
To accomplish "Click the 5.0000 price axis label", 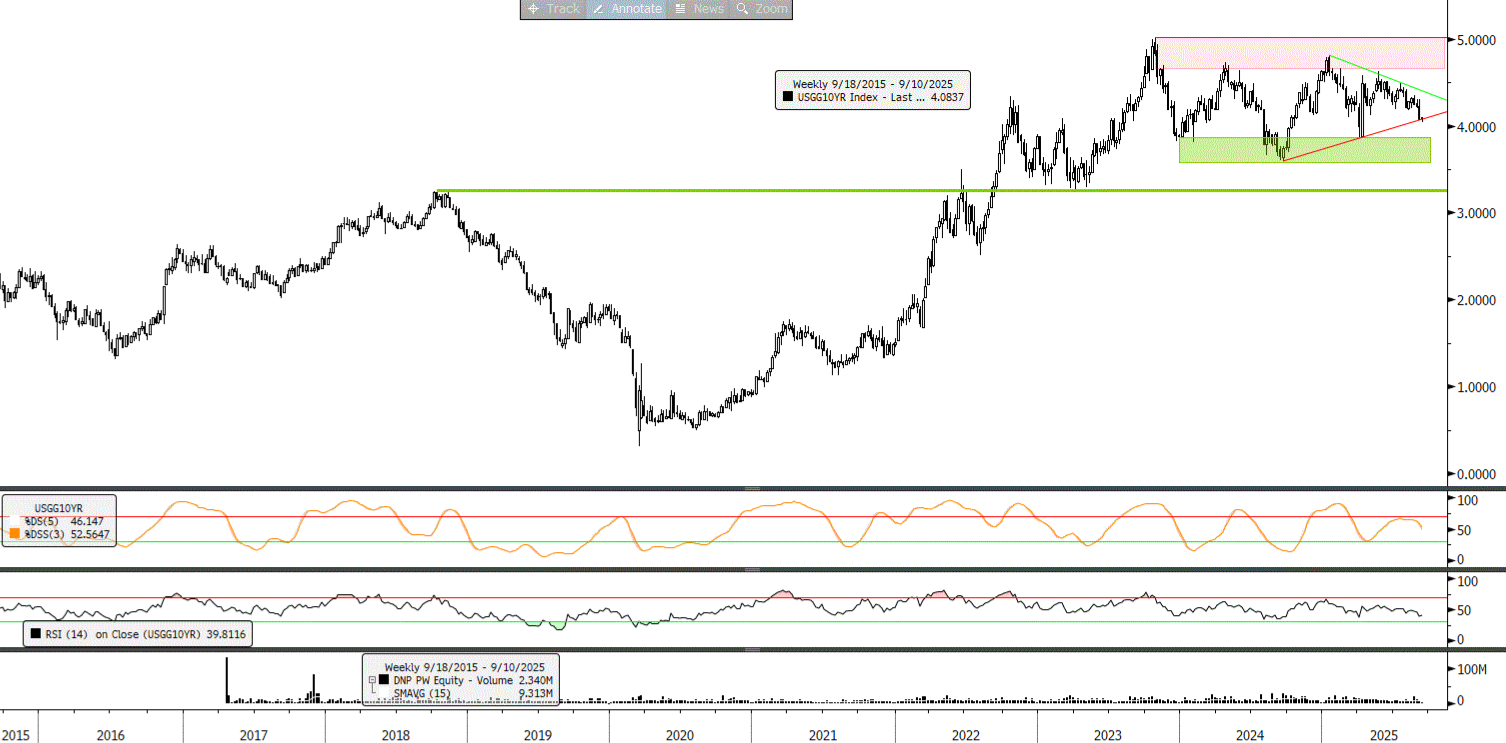I will [1475, 41].
